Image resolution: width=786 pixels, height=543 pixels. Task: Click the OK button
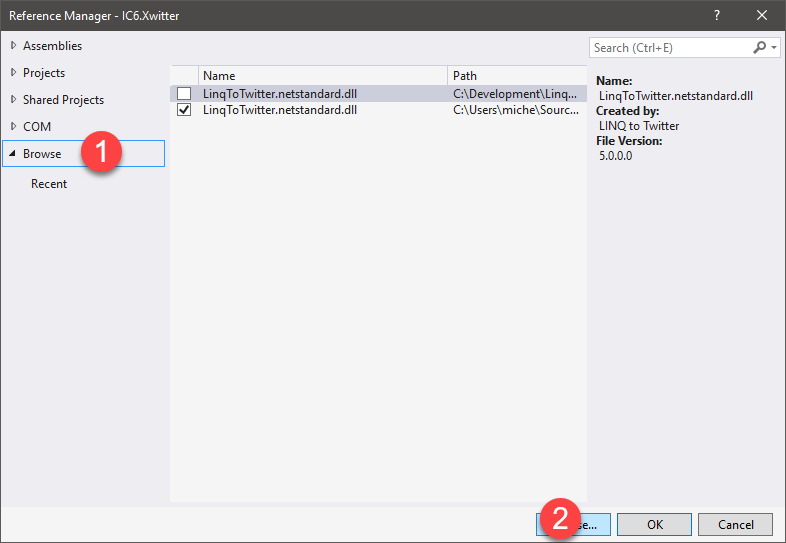tap(654, 524)
